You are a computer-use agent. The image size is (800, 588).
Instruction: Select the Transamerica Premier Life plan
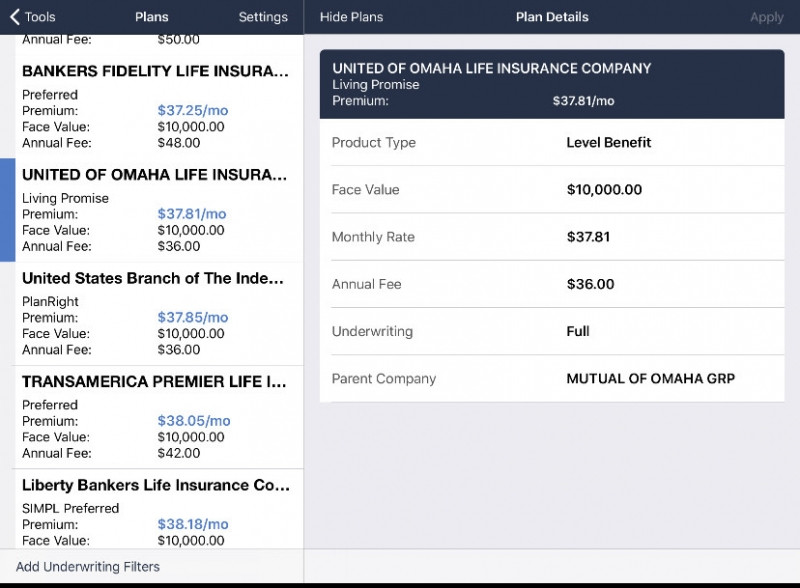pyautogui.click(x=159, y=418)
